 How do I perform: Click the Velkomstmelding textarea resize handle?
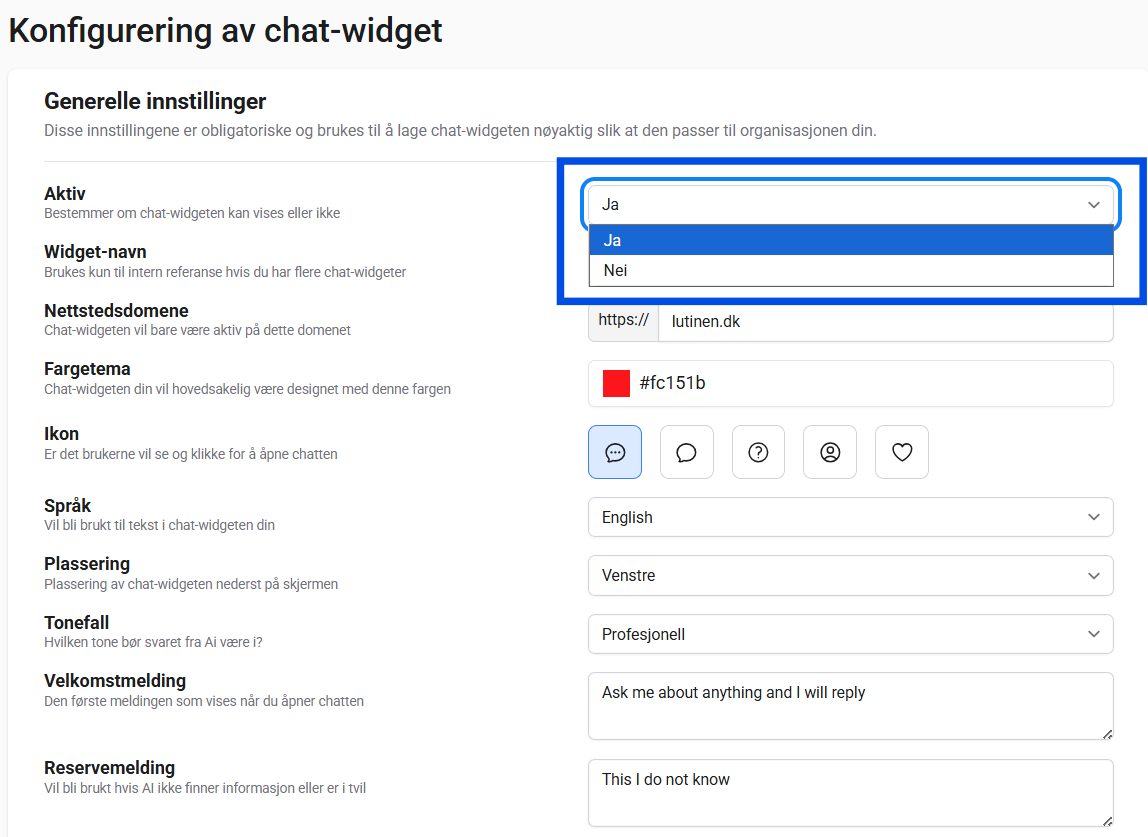[x=1107, y=734]
